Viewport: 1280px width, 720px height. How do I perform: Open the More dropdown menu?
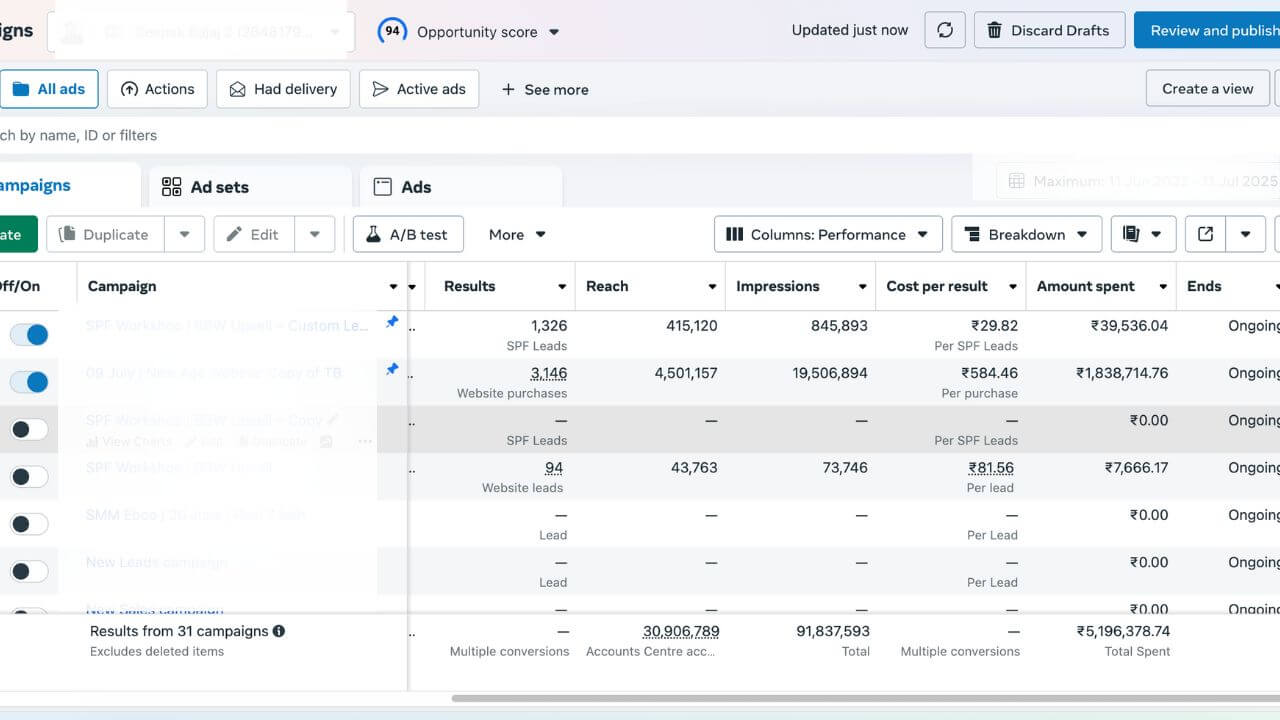point(517,234)
